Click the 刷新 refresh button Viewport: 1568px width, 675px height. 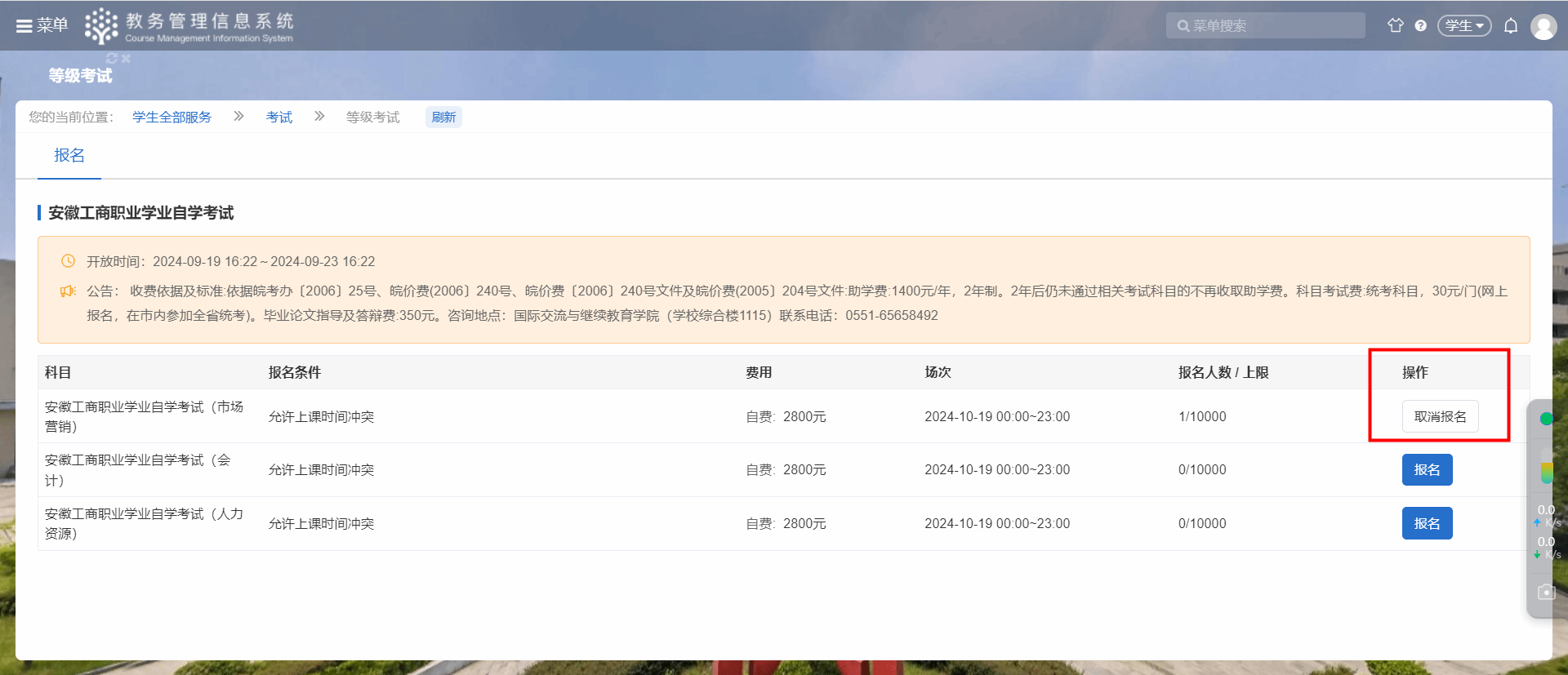click(x=443, y=118)
